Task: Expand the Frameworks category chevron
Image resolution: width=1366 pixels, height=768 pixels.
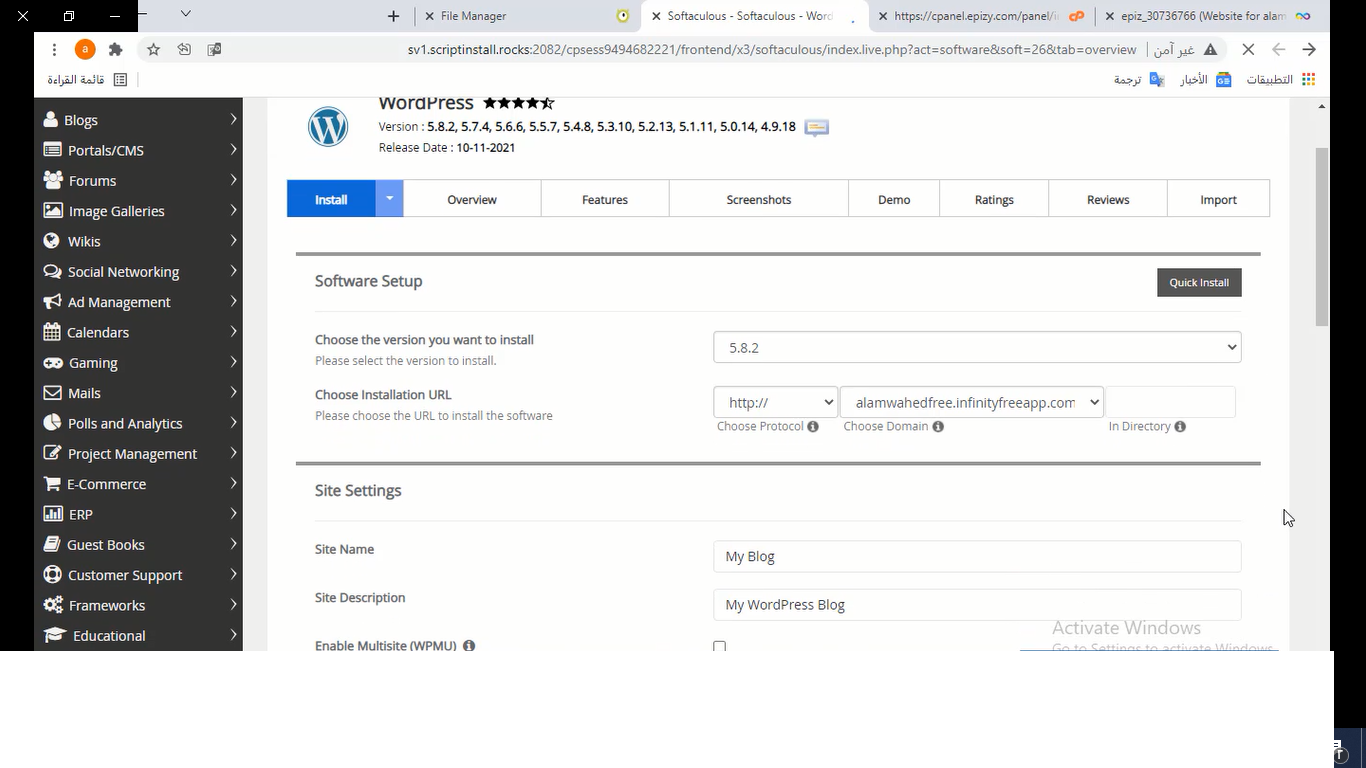Action: coord(233,604)
